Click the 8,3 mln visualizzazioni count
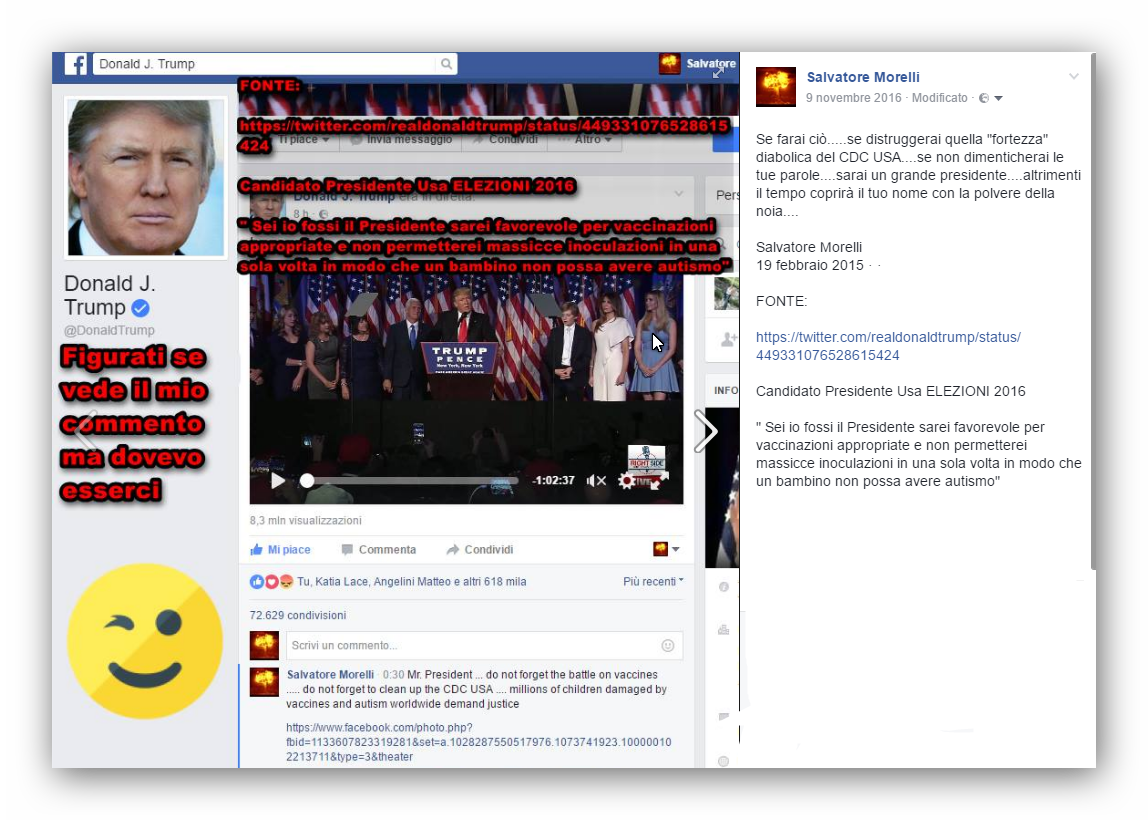Screen dimensions: 1148x820 click(305, 521)
